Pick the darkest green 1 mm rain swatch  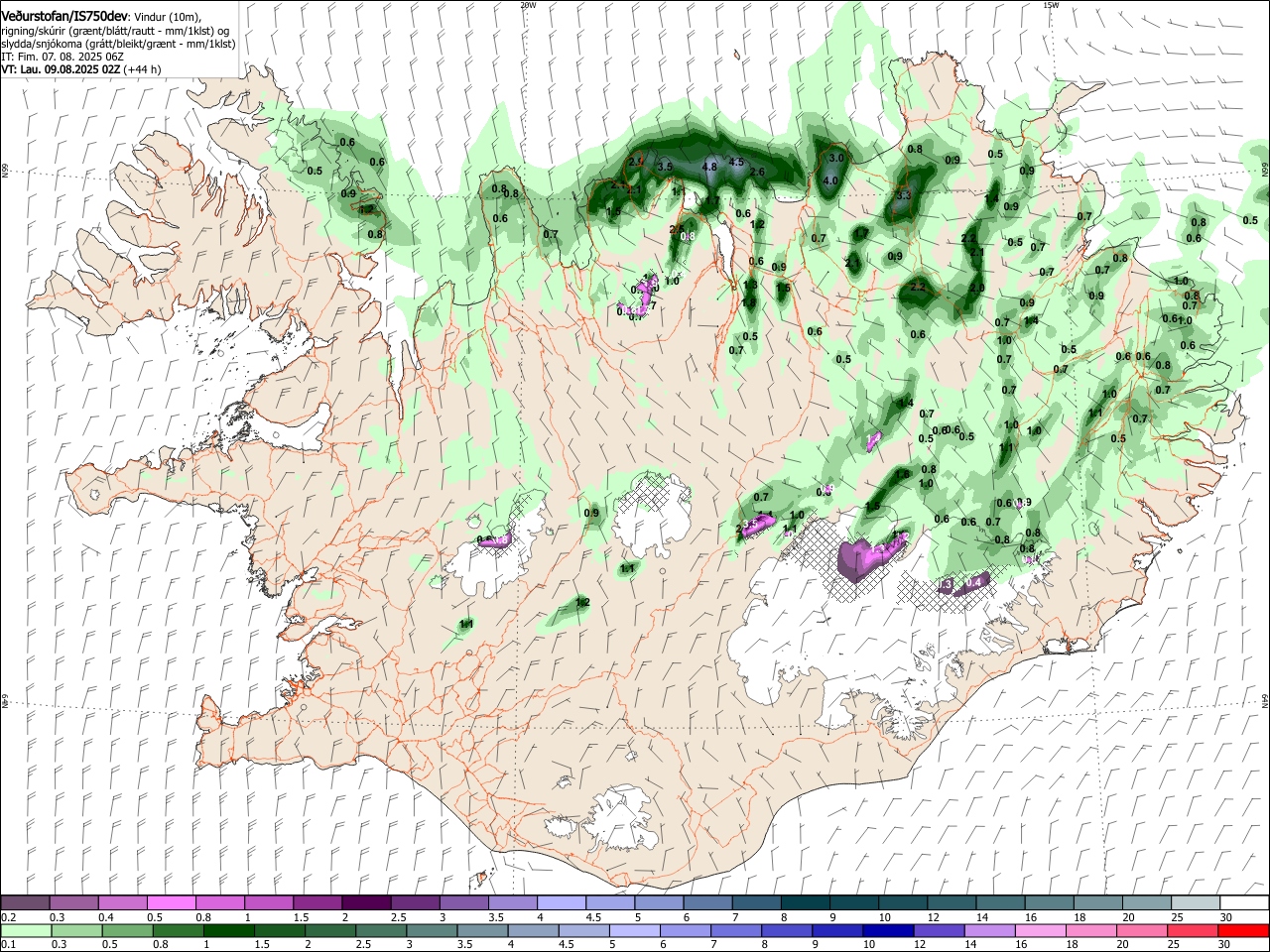click(228, 930)
